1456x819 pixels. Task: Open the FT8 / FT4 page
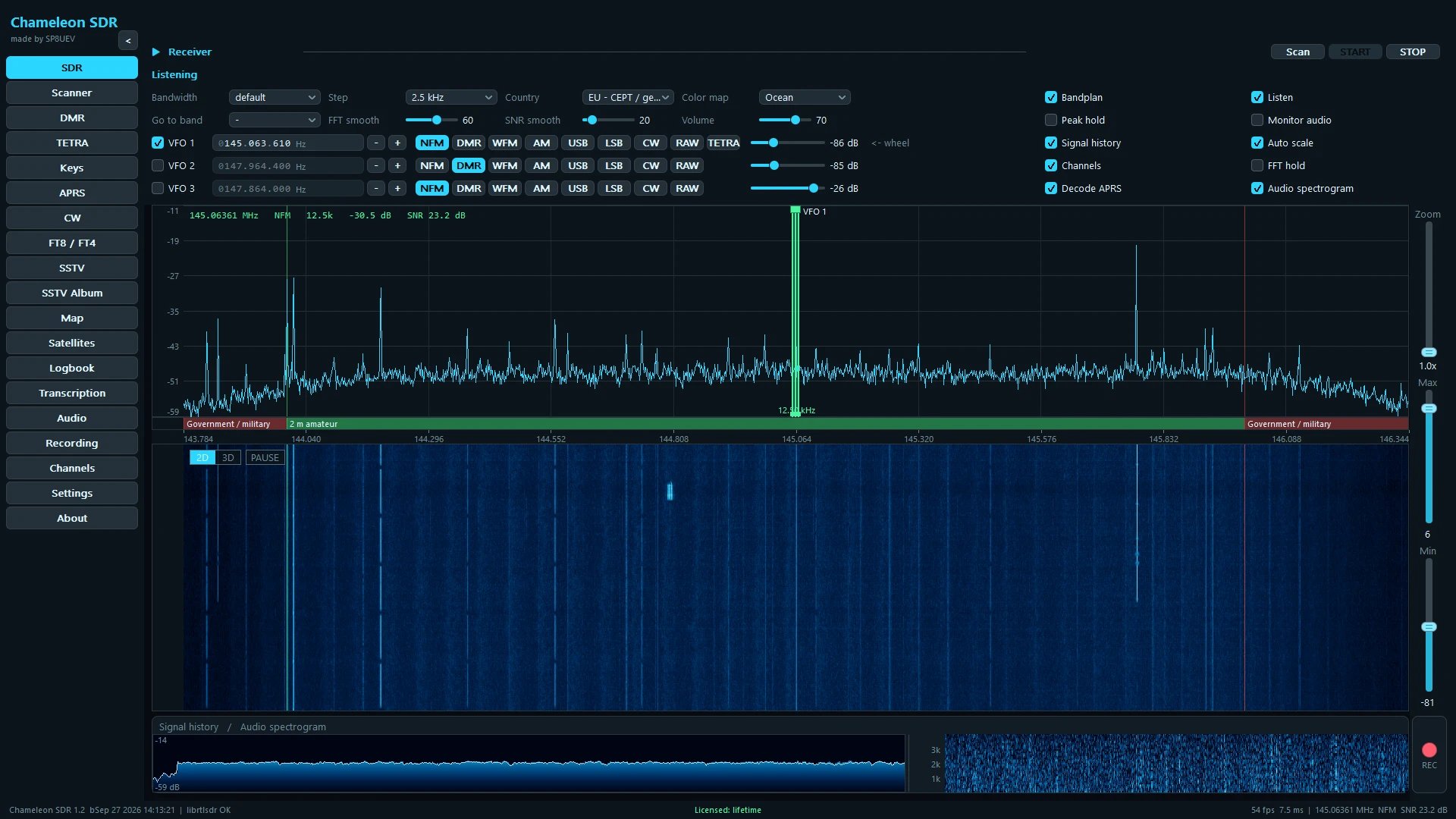pos(72,243)
